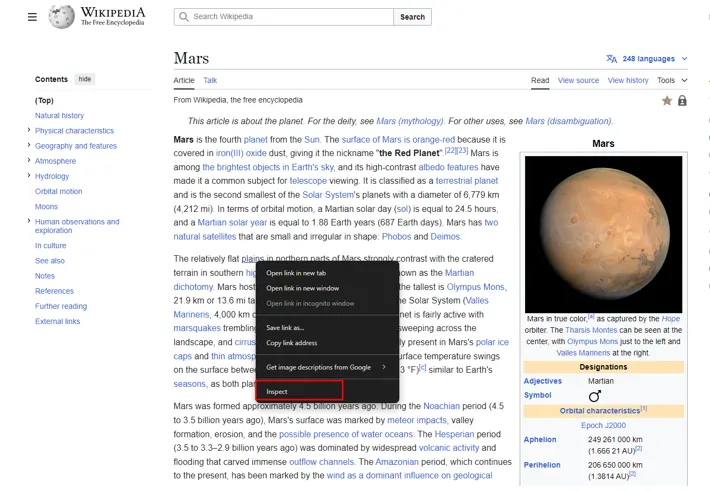Image resolution: width=710 pixels, height=491 pixels.
Task: Click the Wikipedia globe logo
Action: click(62, 17)
